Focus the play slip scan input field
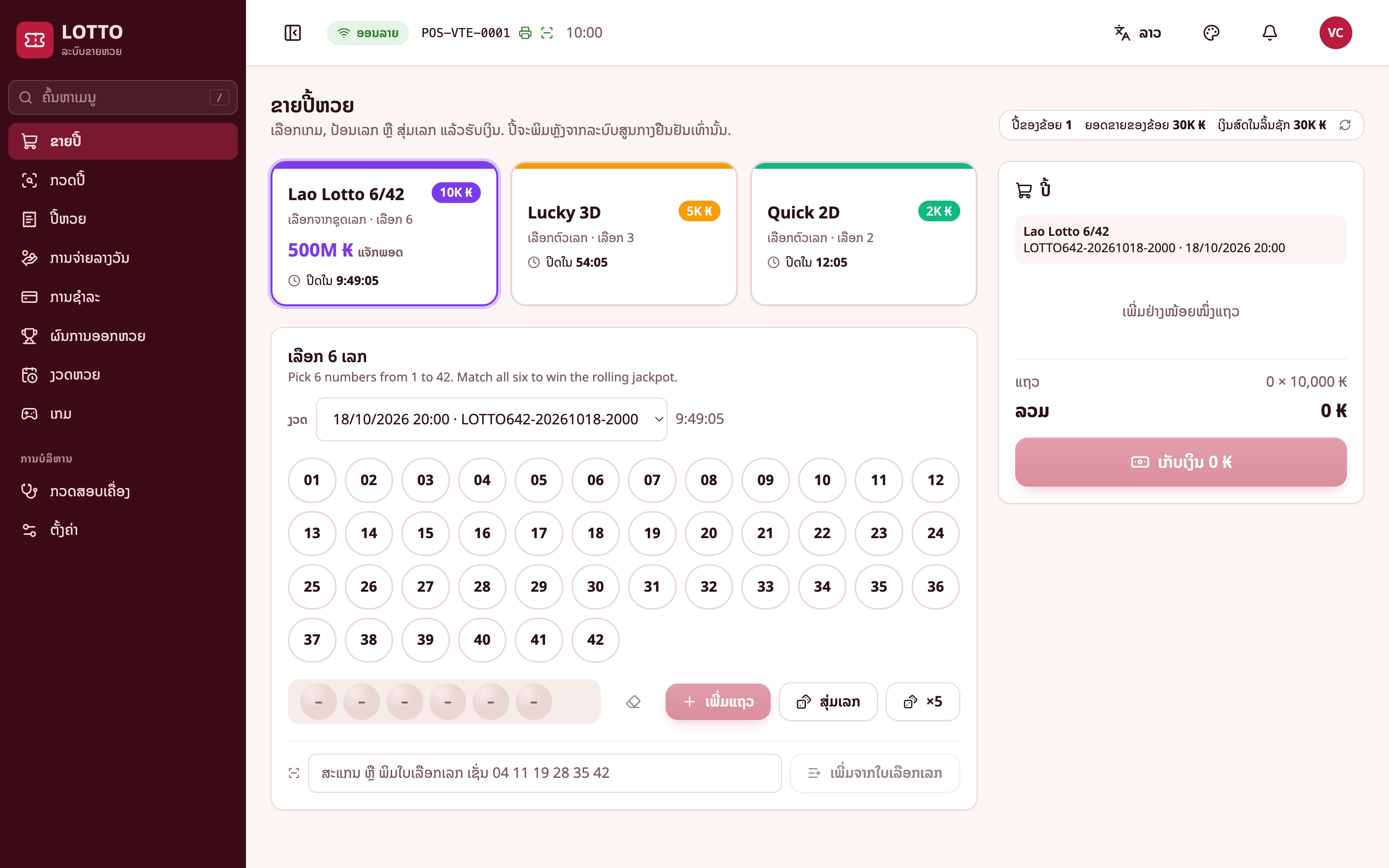 click(545, 773)
